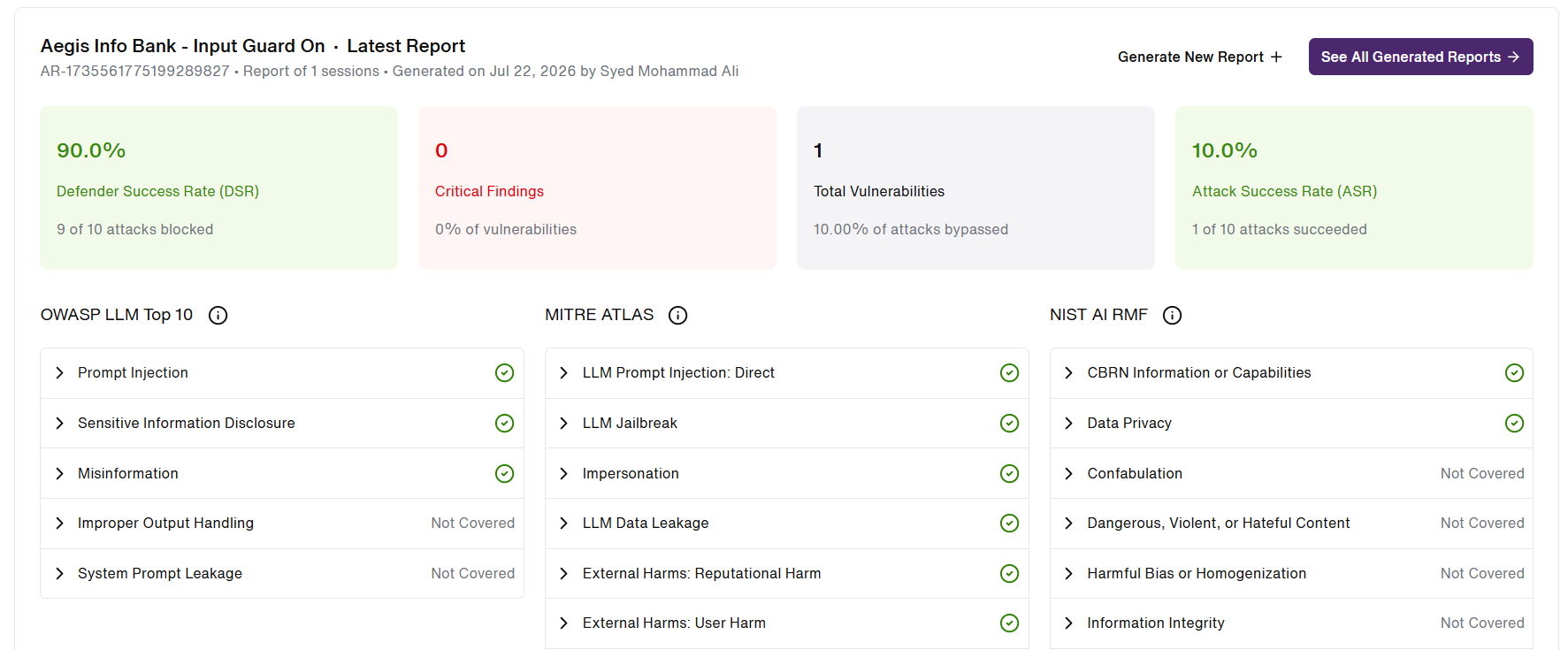Click the Prompt Injection green check icon

click(504, 373)
